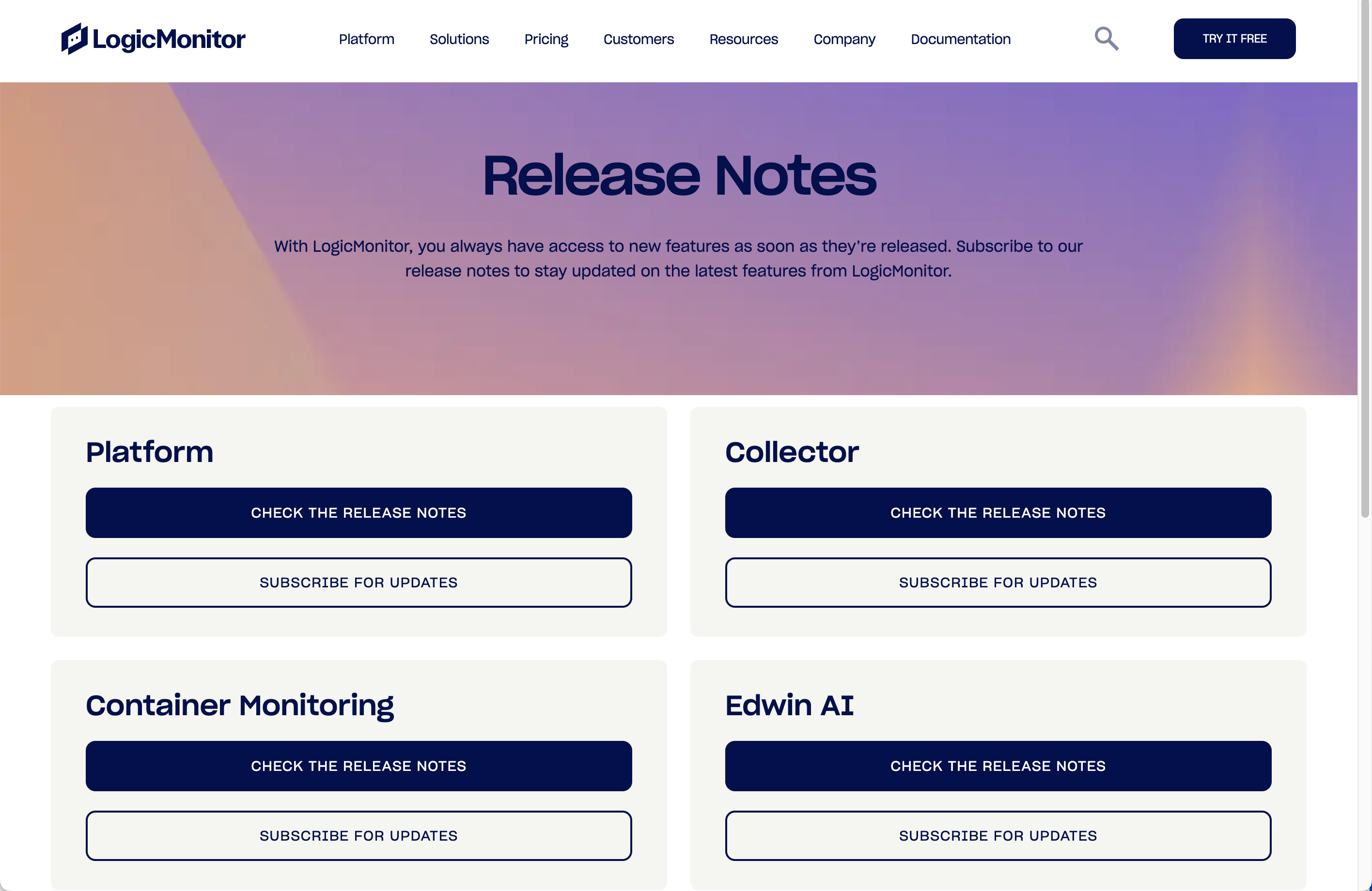Subscribe for Platform updates

click(x=358, y=582)
